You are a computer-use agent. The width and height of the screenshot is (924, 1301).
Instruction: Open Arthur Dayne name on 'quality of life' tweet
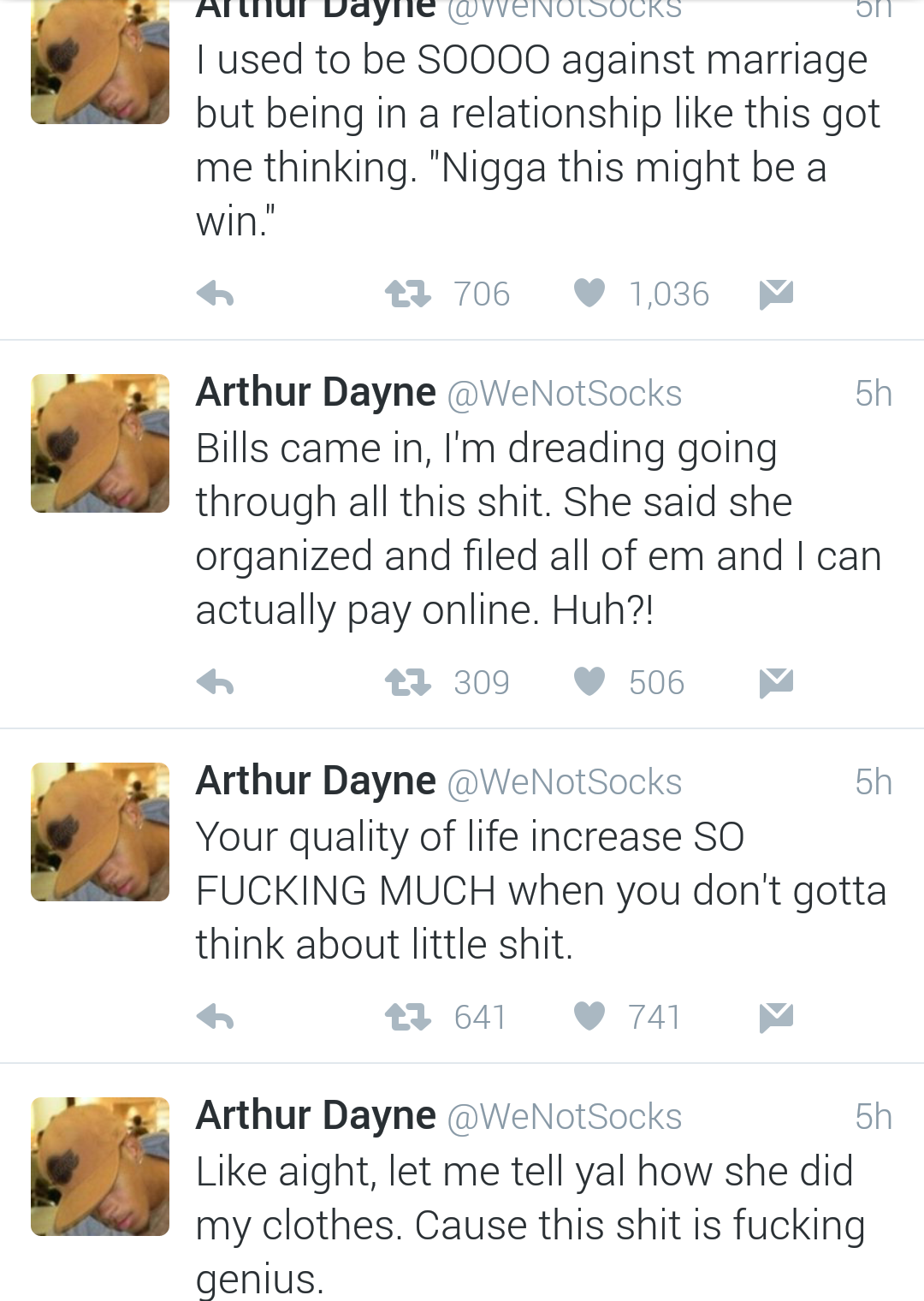click(316, 781)
